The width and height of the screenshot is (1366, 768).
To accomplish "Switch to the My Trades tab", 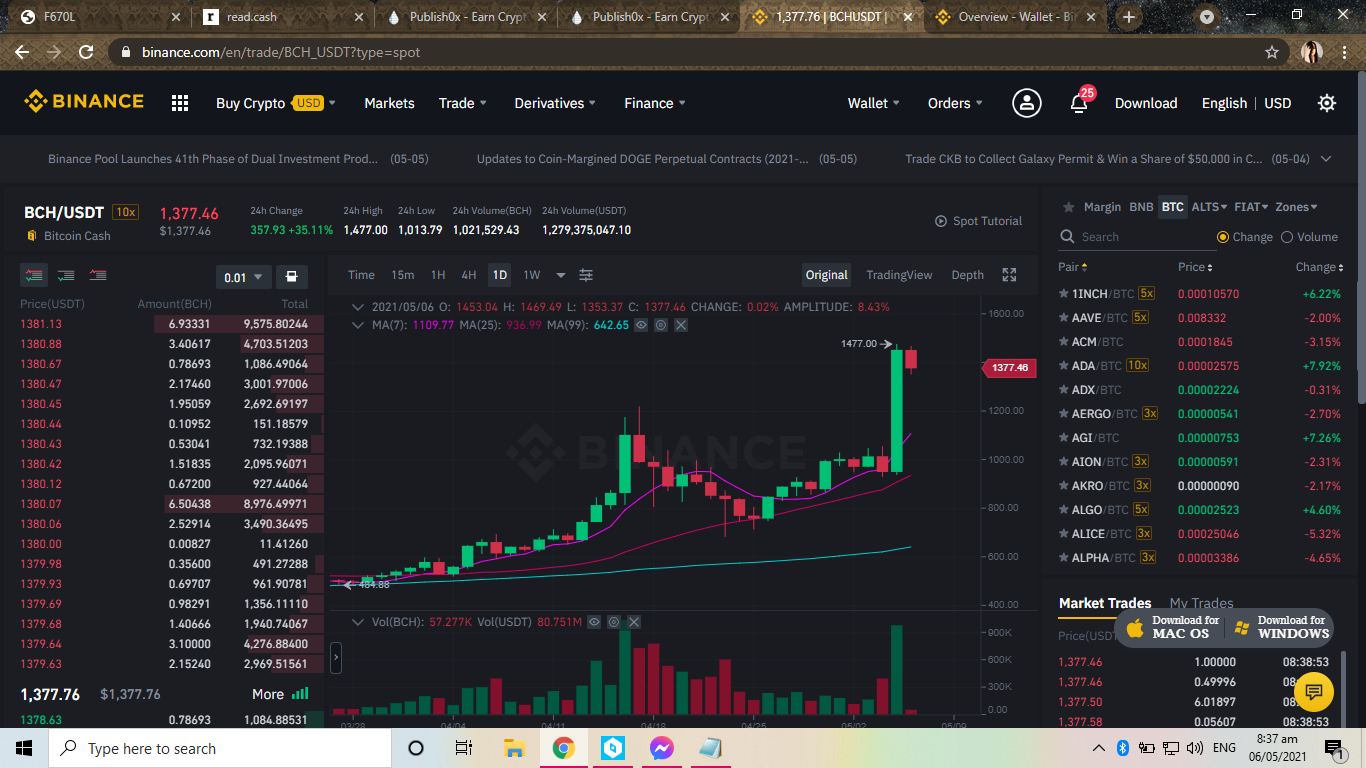I will 1201,603.
